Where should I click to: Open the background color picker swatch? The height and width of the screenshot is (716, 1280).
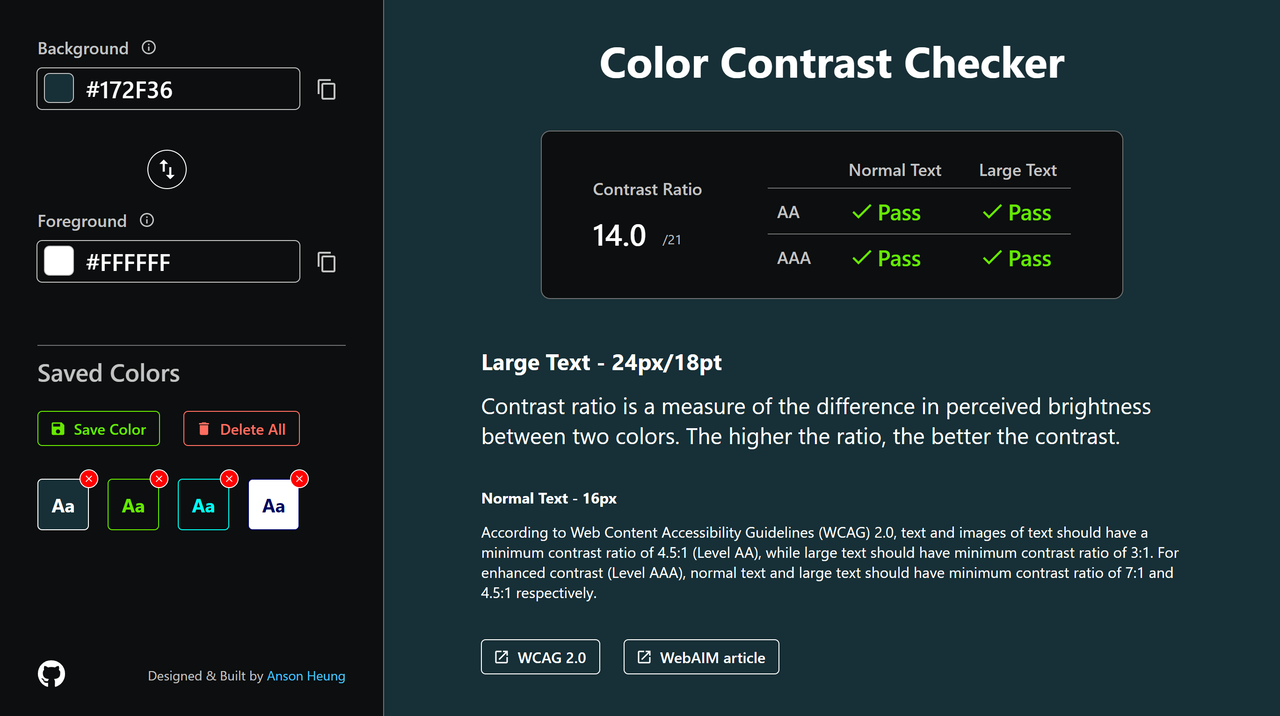[x=59, y=89]
